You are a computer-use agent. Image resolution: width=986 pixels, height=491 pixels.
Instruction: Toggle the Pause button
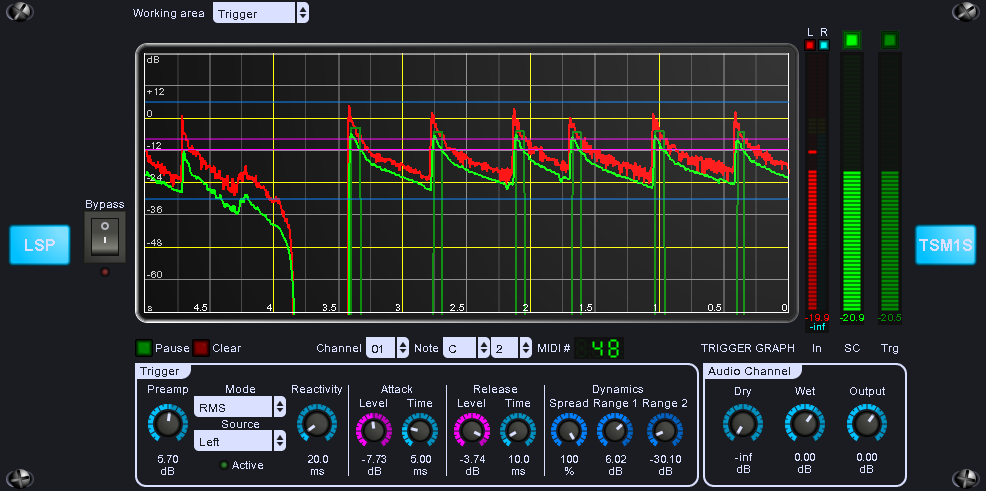pyautogui.click(x=144, y=348)
